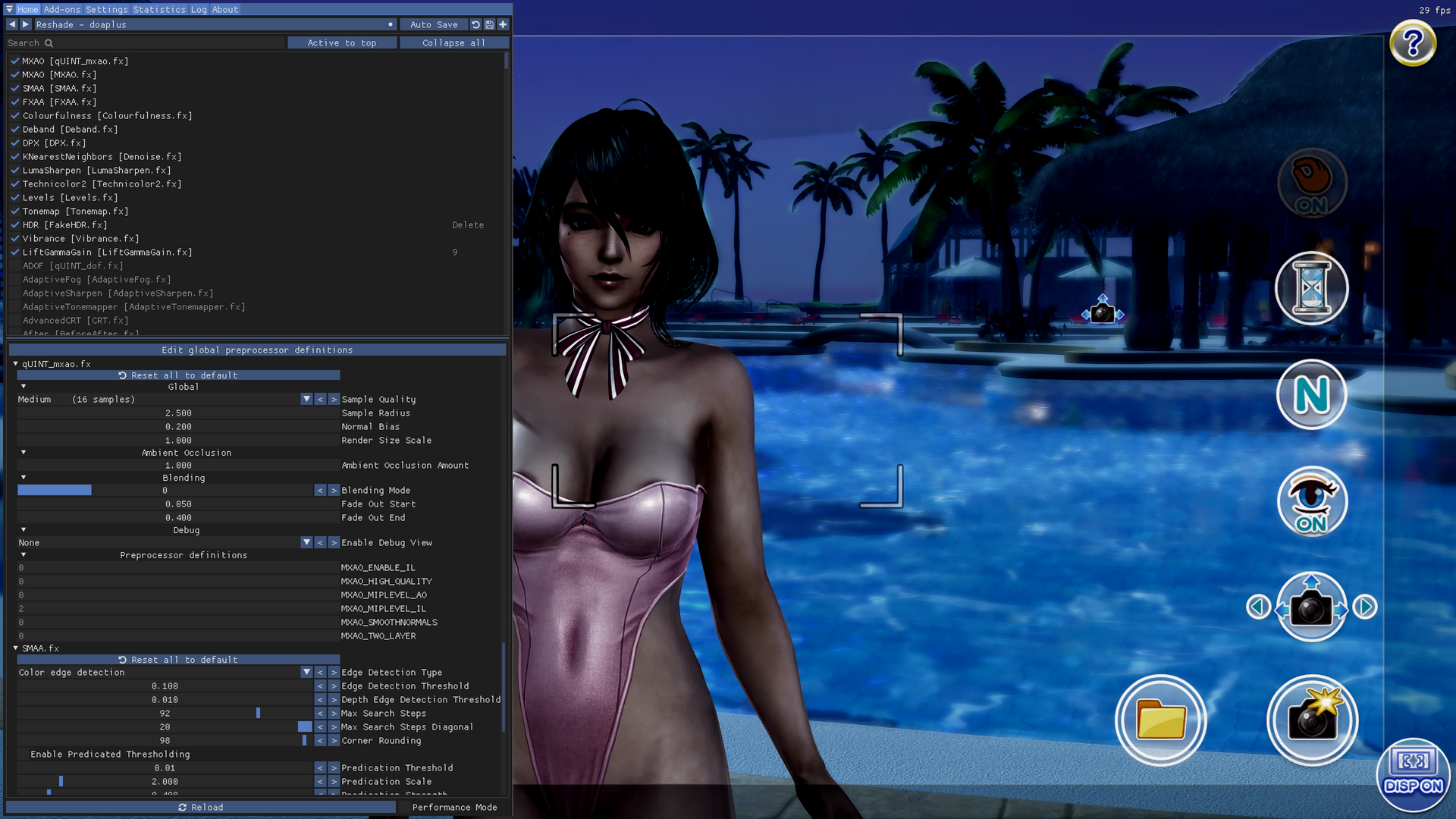Switch to the Home tab

[28, 9]
